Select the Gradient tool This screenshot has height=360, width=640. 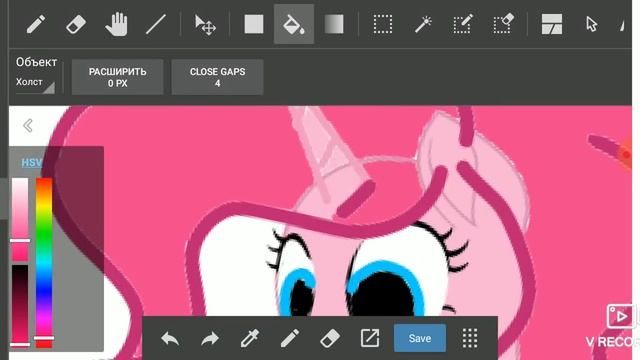coord(334,24)
